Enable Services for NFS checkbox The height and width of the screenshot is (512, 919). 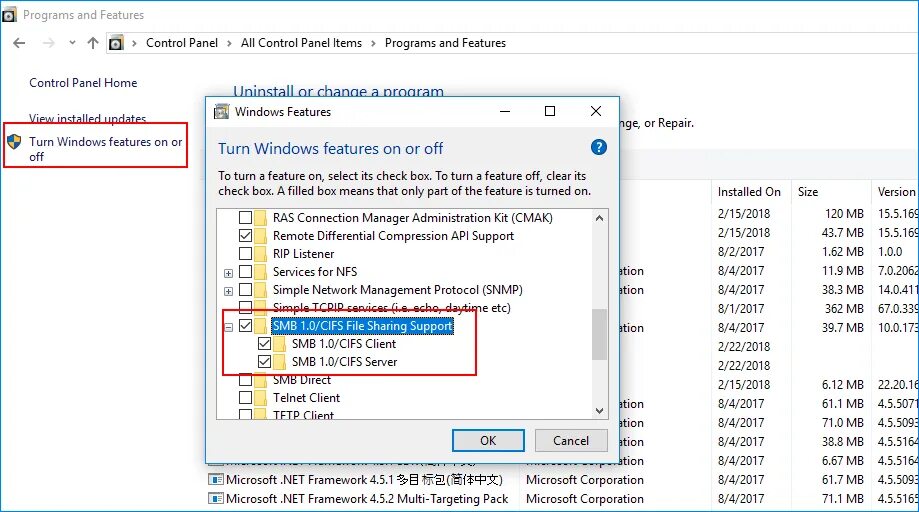tap(246, 272)
